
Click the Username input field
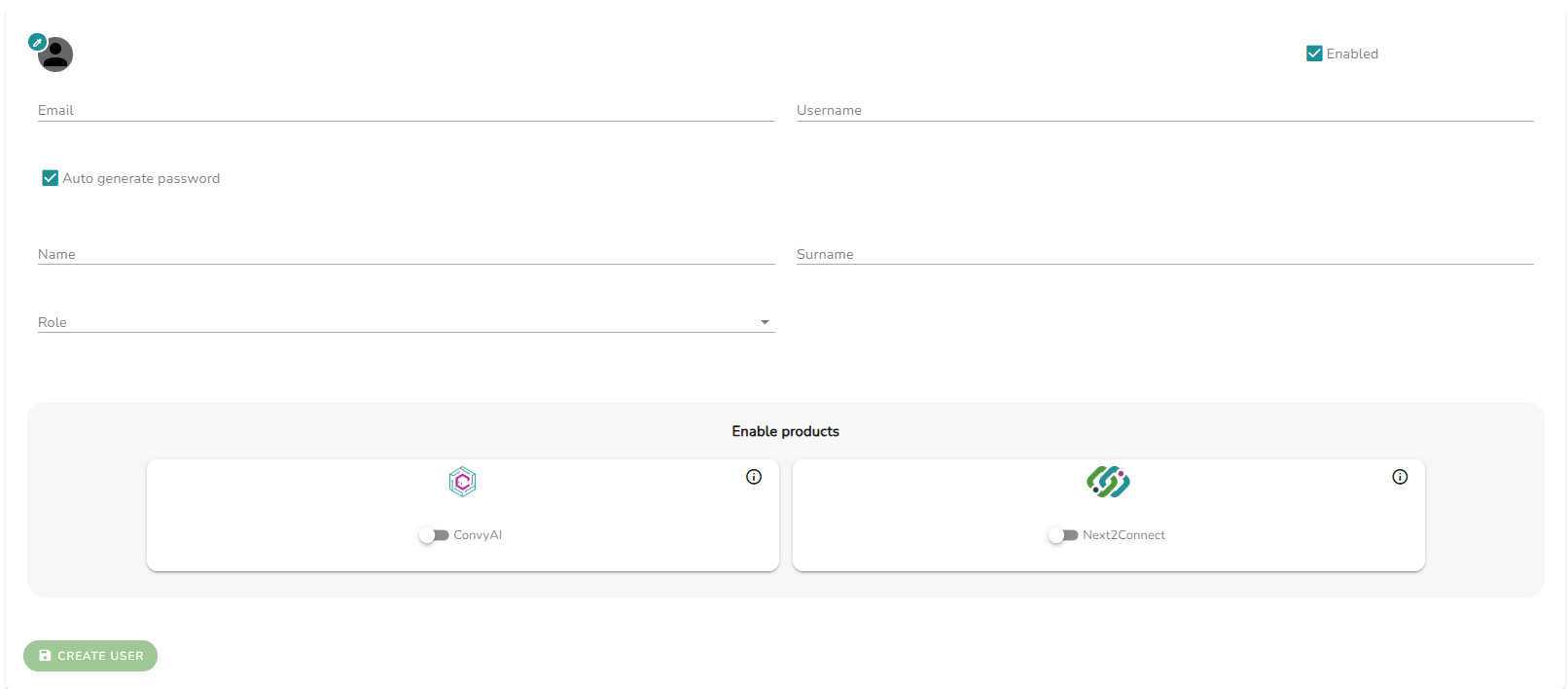[x=1165, y=109]
